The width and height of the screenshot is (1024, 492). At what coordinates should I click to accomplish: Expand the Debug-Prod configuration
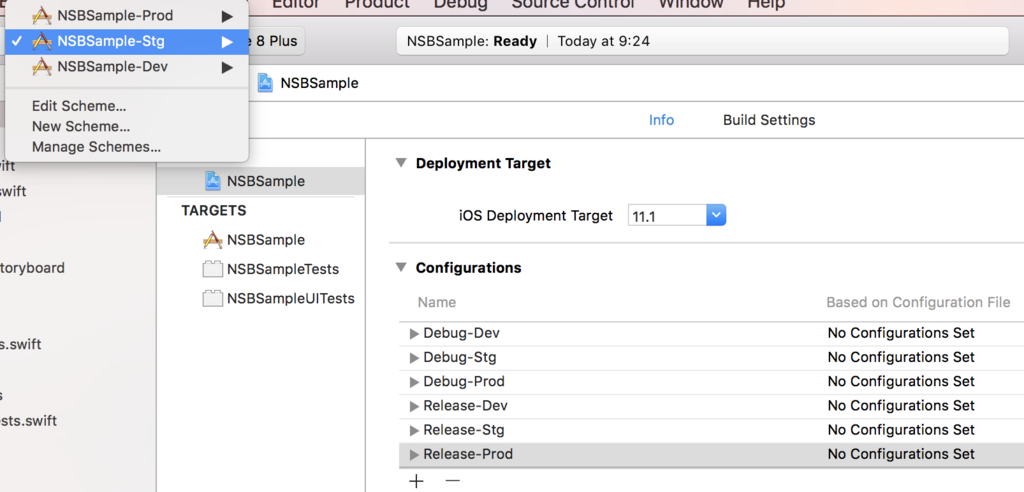coord(413,382)
